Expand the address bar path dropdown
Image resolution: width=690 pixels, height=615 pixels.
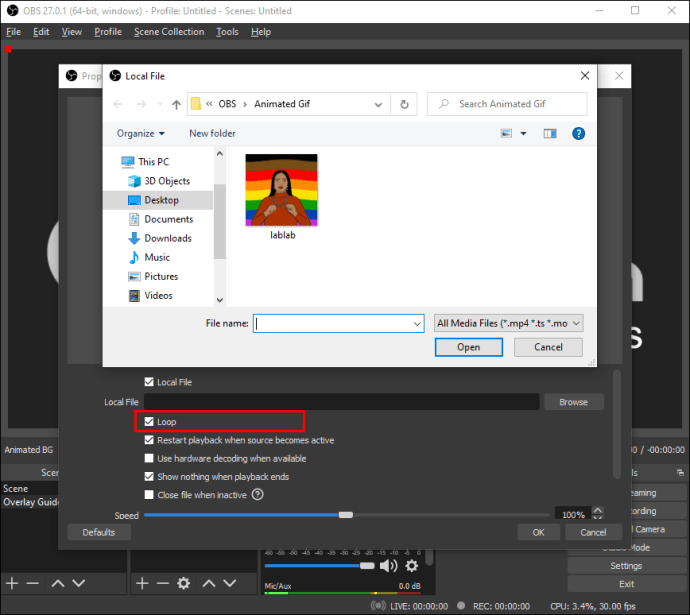379,104
